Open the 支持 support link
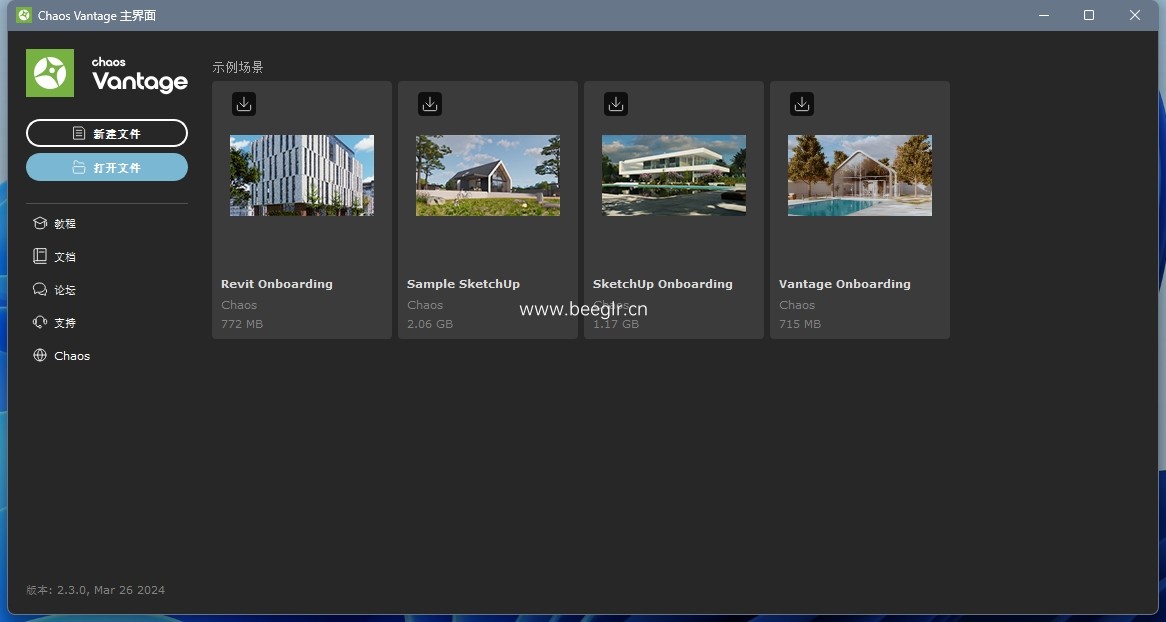 pyautogui.click(x=65, y=323)
